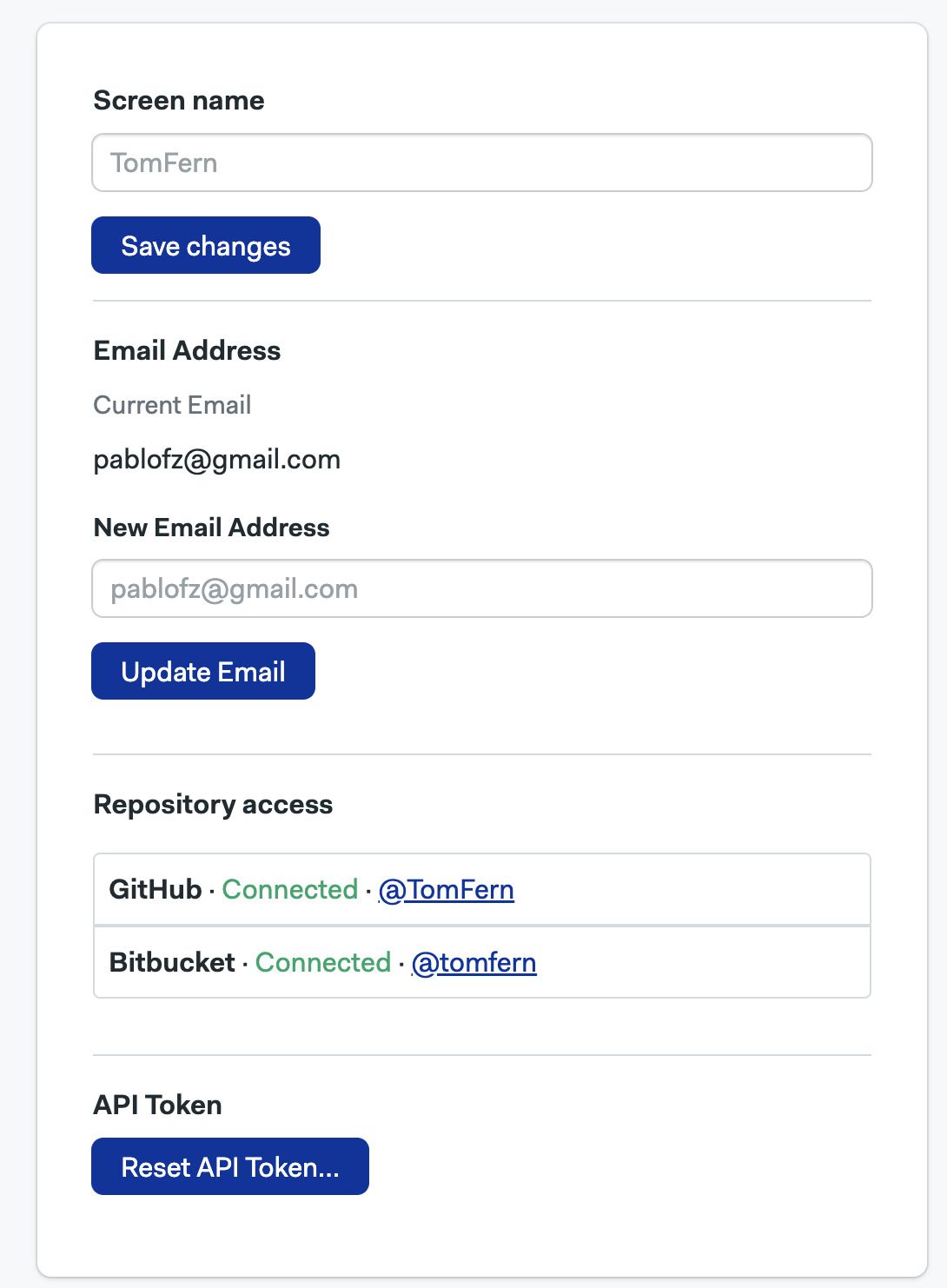Image resolution: width=947 pixels, height=1288 pixels.
Task: Click empty space in the Bitbucket access row
Action: (704, 962)
